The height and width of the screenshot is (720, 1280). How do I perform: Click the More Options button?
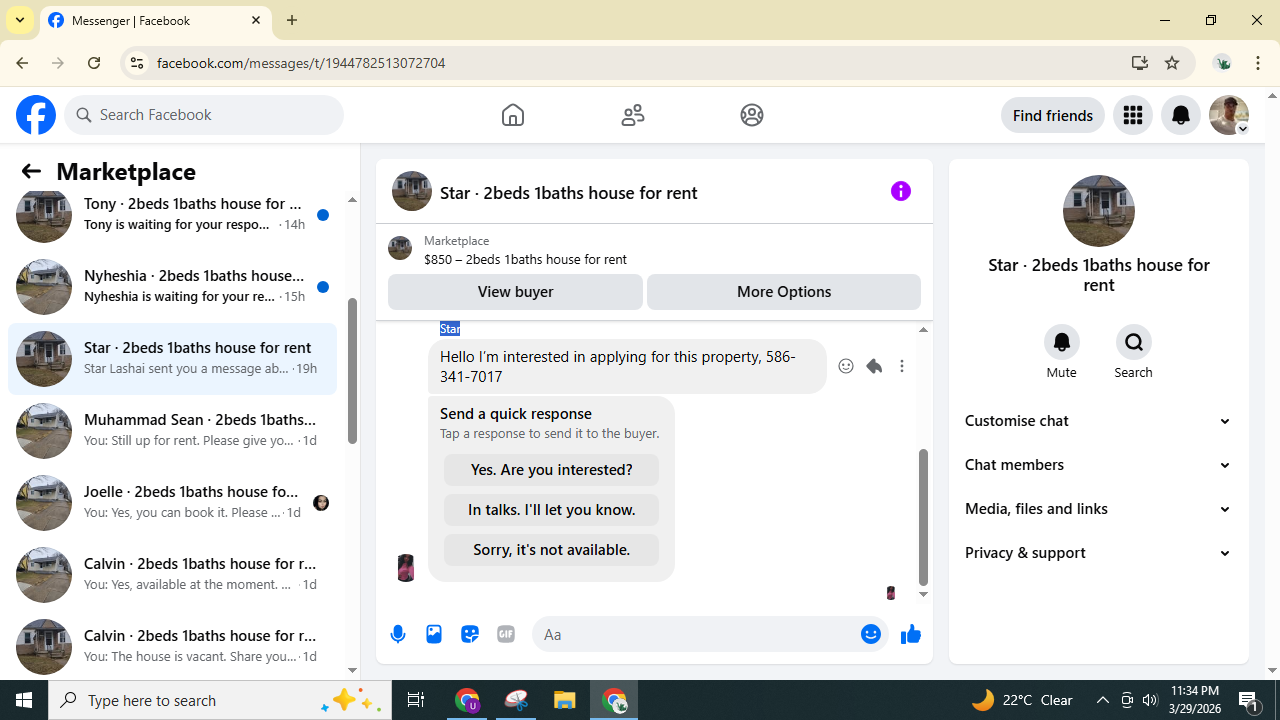[784, 292]
